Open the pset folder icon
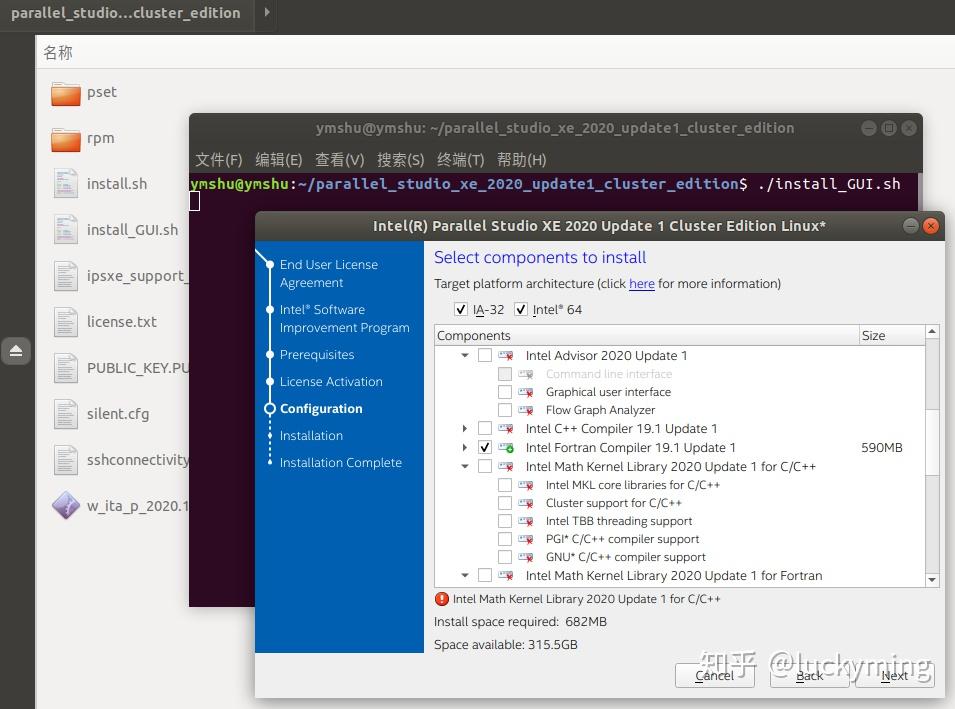Image resolution: width=955 pixels, height=709 pixels. pyautogui.click(x=65, y=92)
